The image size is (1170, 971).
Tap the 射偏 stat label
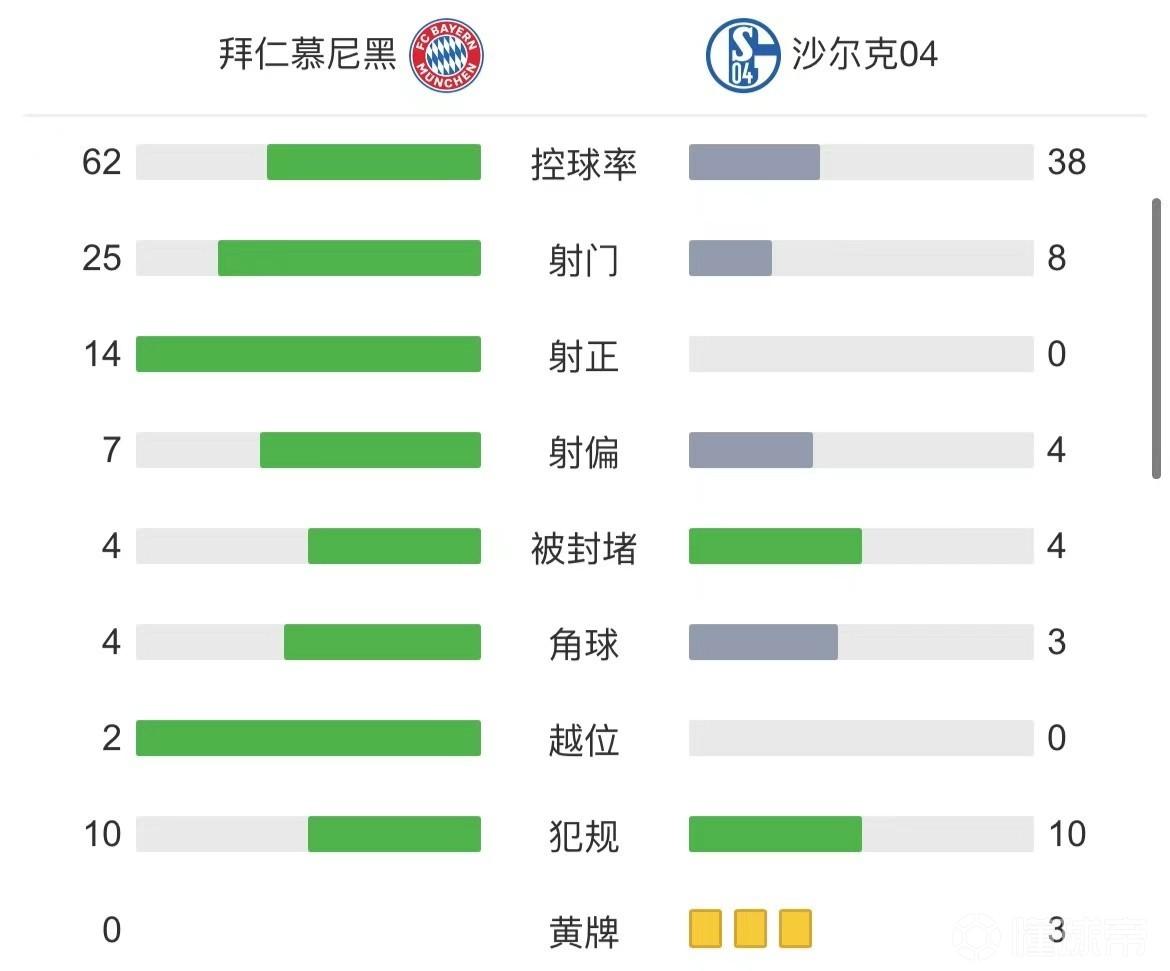(x=584, y=451)
